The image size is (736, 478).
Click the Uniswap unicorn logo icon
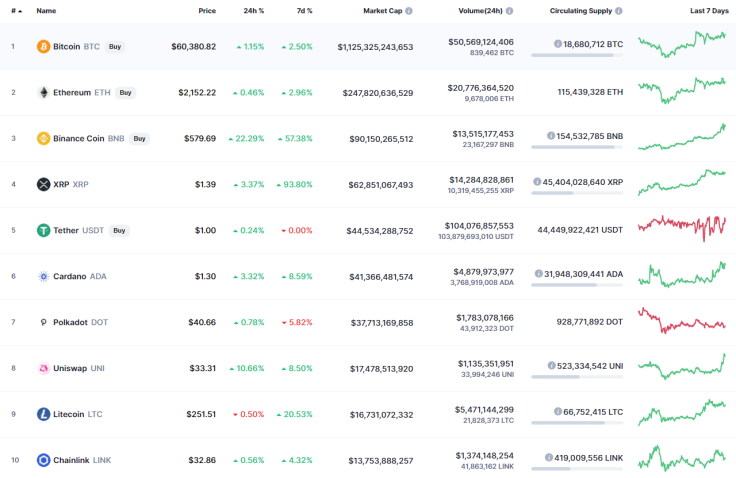43,369
